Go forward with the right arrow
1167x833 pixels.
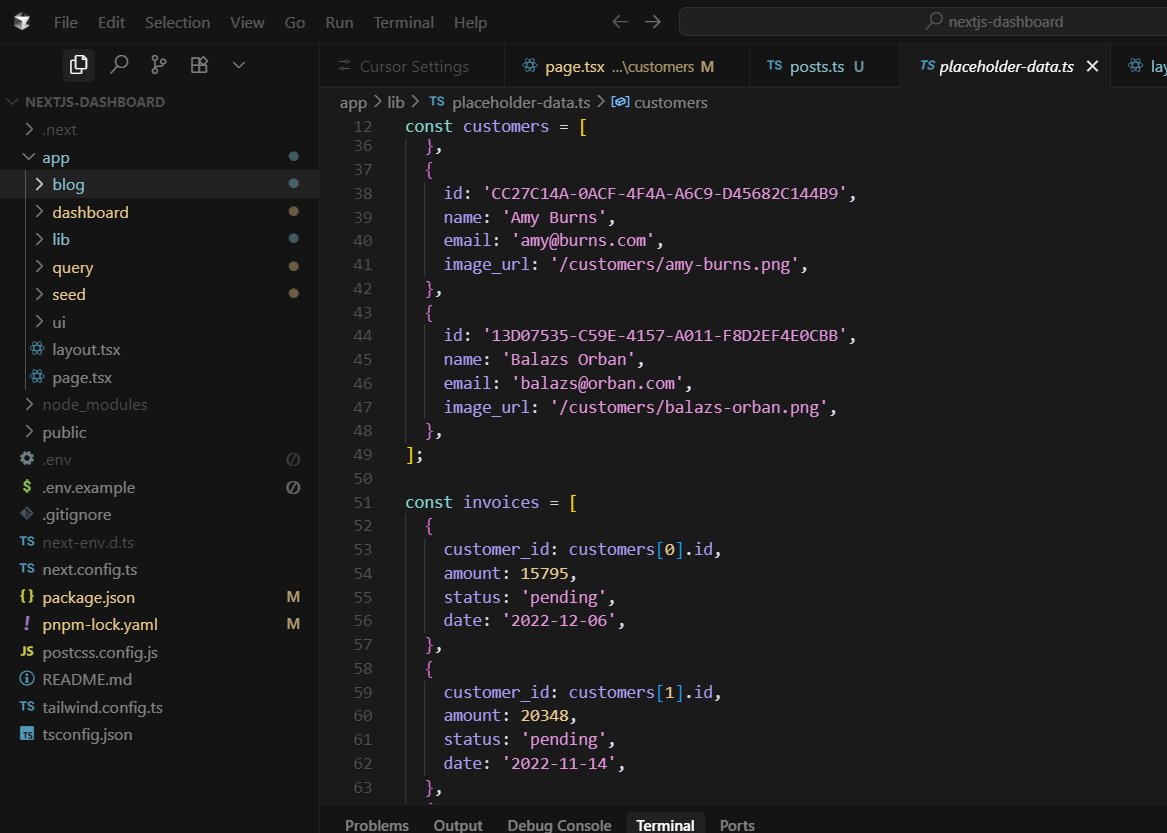pyautogui.click(x=653, y=22)
